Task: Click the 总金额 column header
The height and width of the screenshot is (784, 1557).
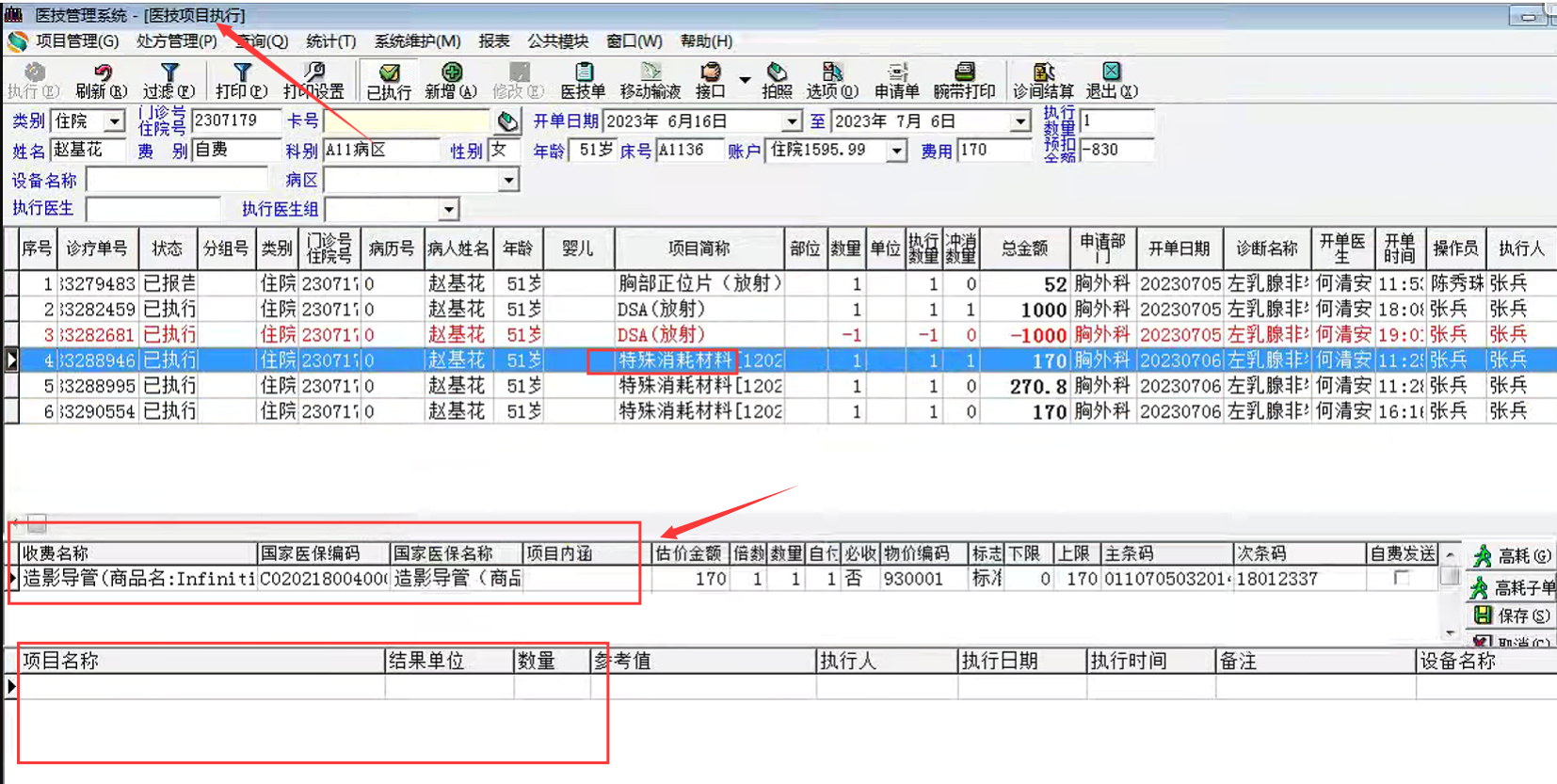Action: (x=1024, y=248)
